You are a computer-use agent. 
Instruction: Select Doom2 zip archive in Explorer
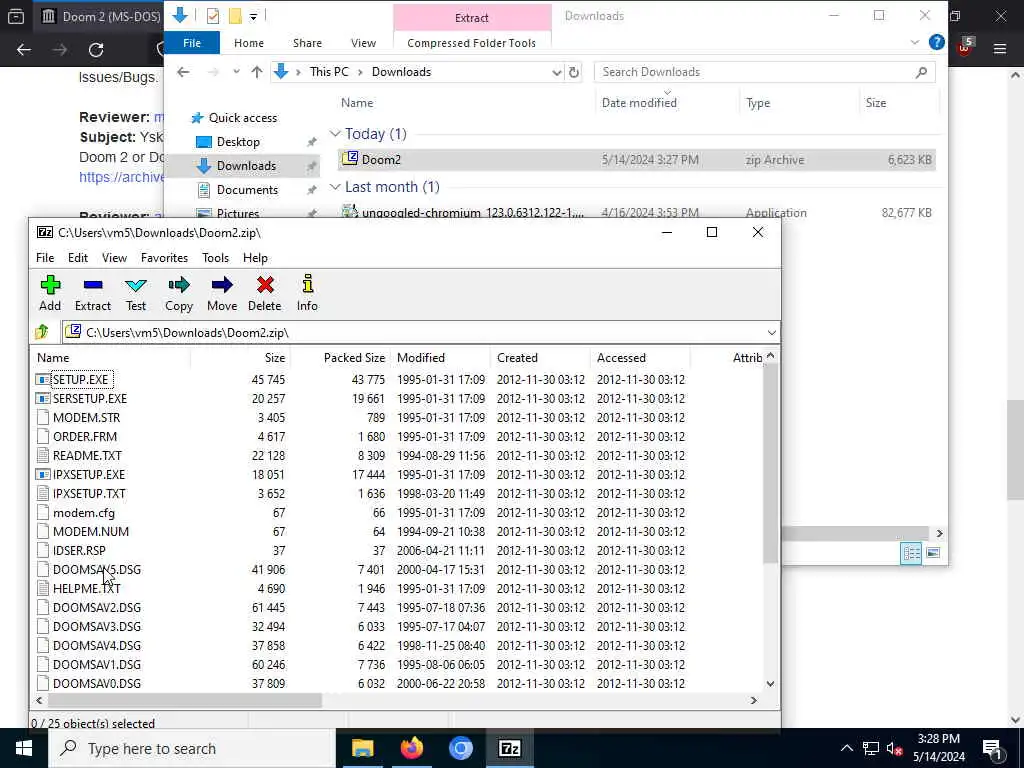pyautogui.click(x=637, y=160)
